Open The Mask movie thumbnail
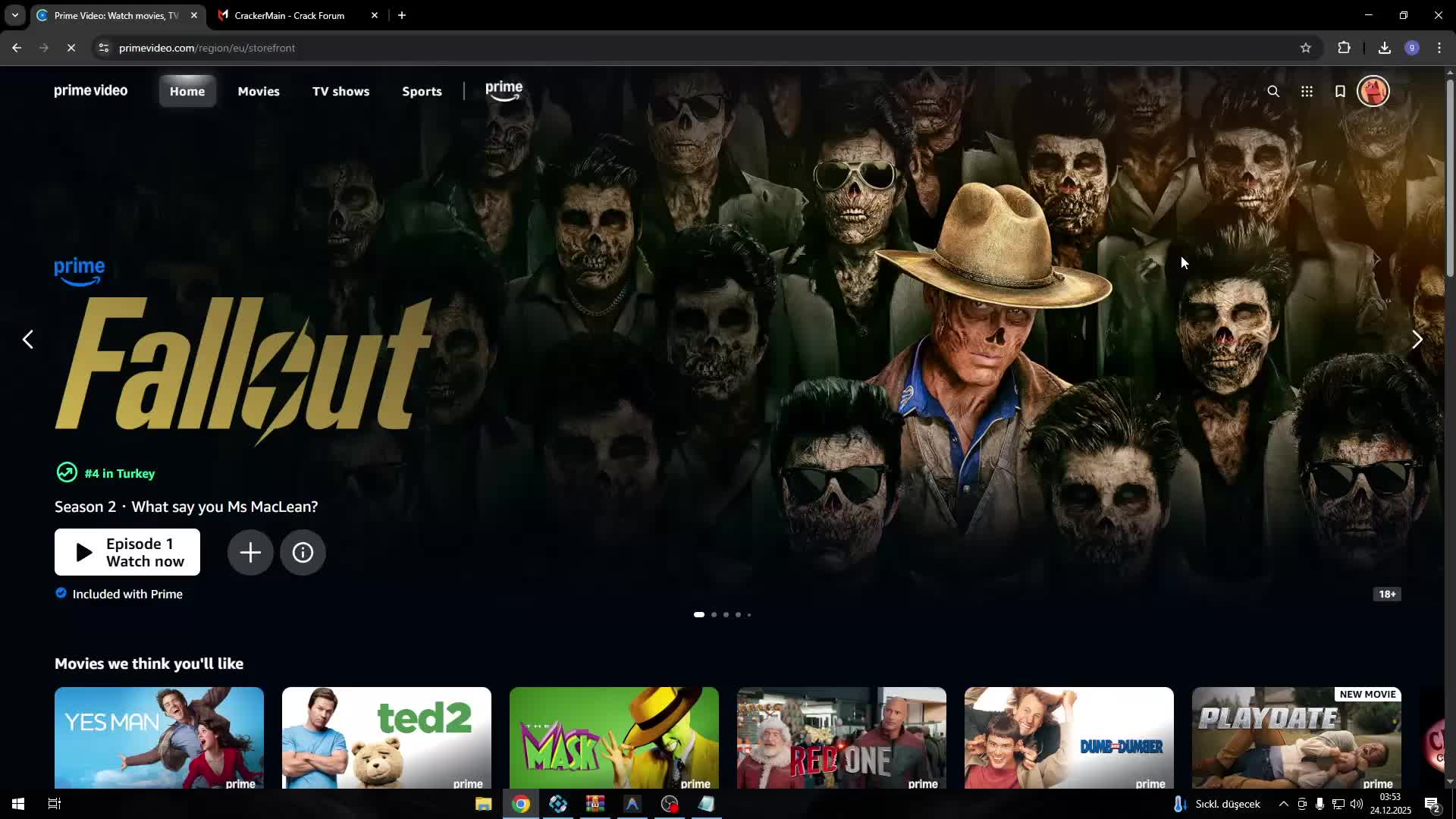 614,738
